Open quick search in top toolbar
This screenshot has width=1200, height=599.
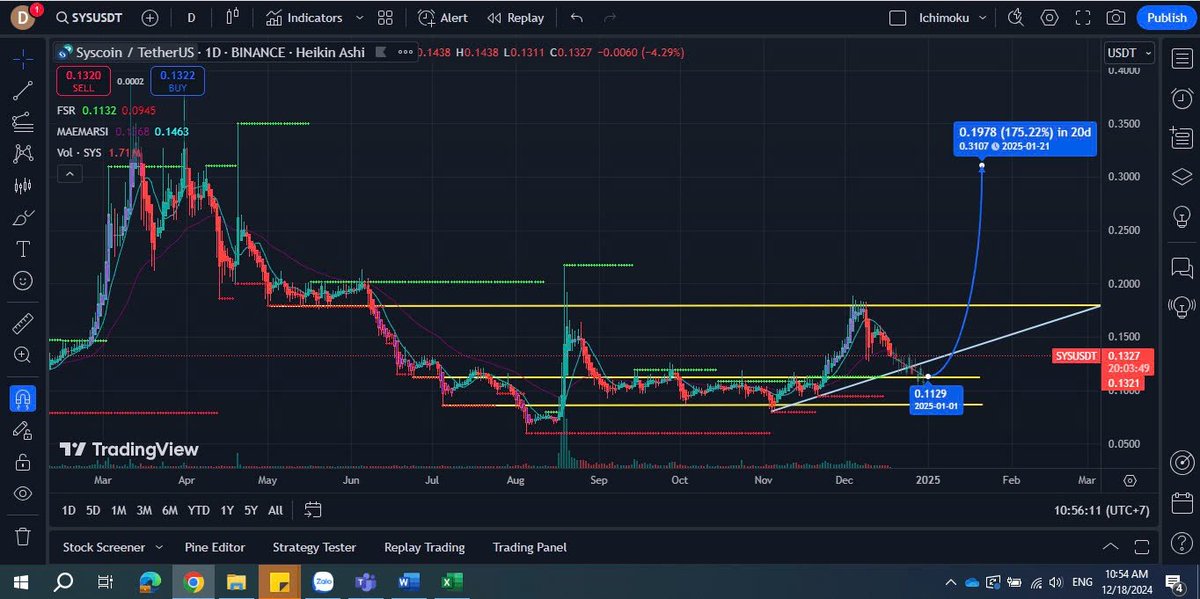(1017, 18)
